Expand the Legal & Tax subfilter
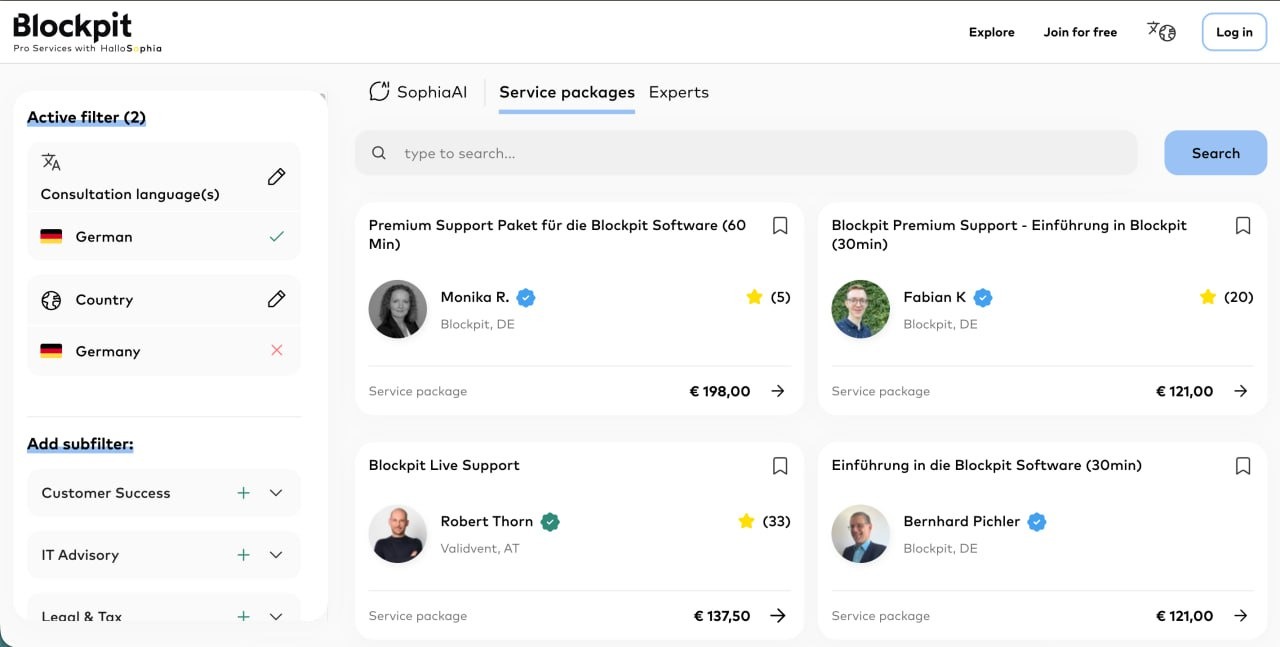Viewport: 1280px width, 647px height. [276, 614]
